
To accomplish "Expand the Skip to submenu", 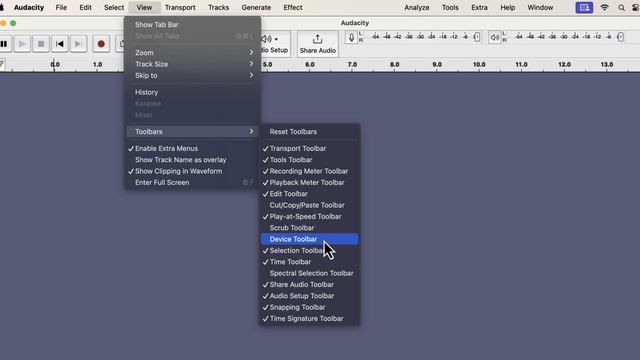I will (x=192, y=76).
